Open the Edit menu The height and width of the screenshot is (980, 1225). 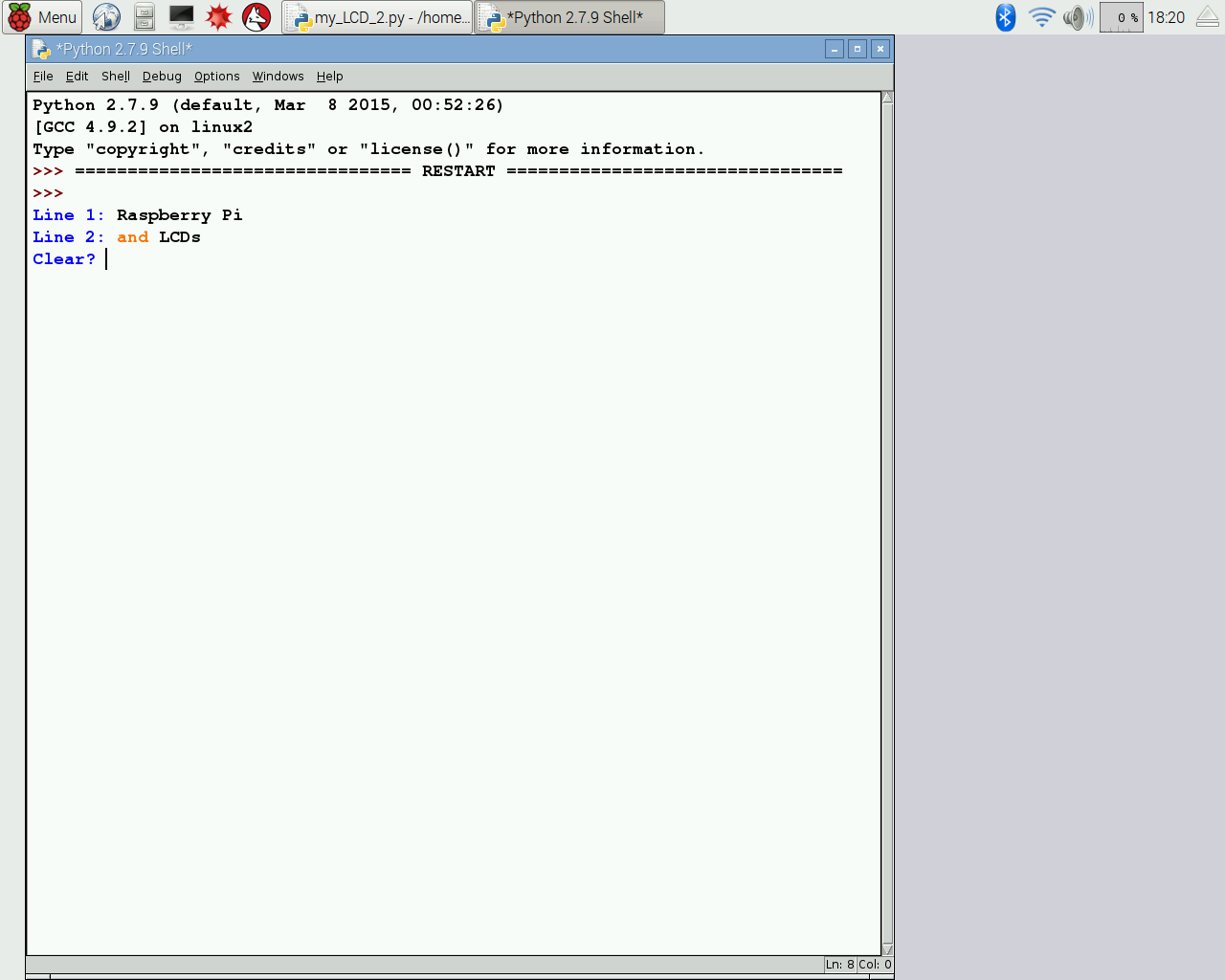pos(77,77)
